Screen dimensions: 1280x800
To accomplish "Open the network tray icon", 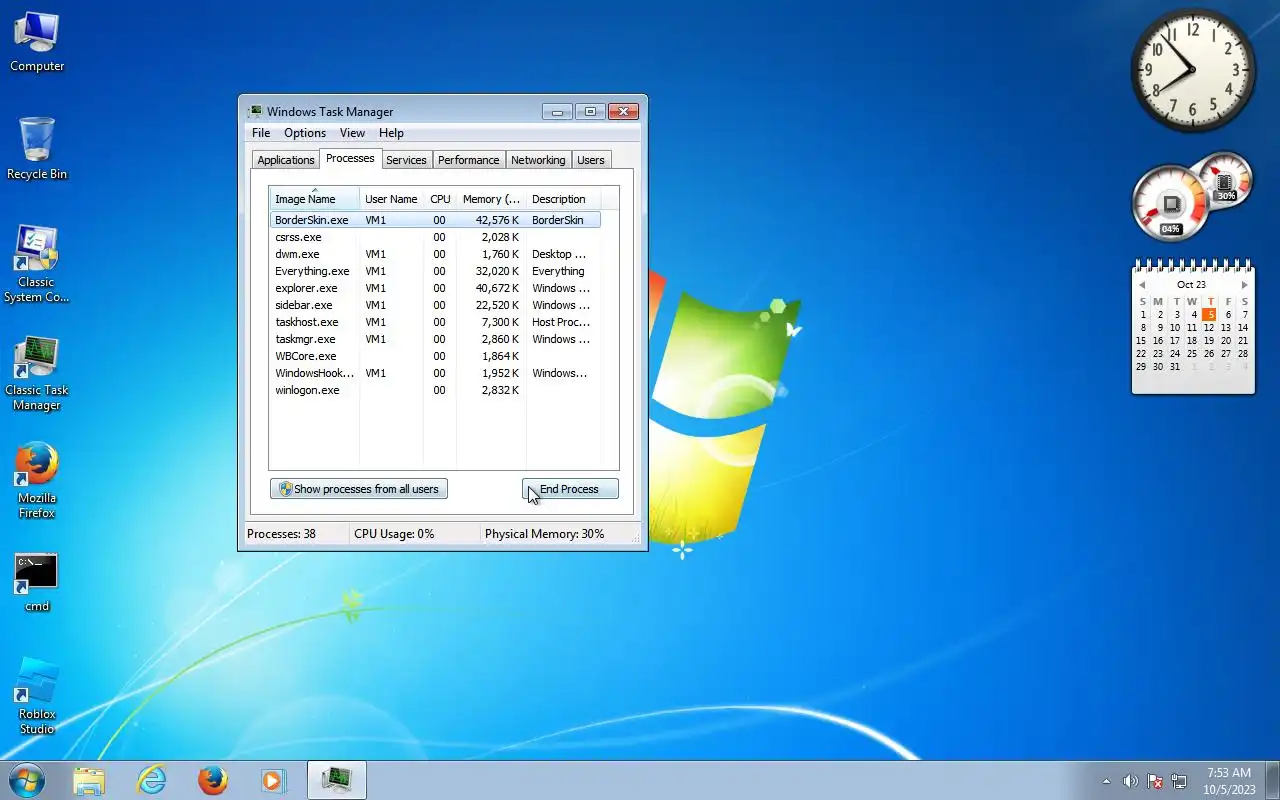I will (1179, 781).
